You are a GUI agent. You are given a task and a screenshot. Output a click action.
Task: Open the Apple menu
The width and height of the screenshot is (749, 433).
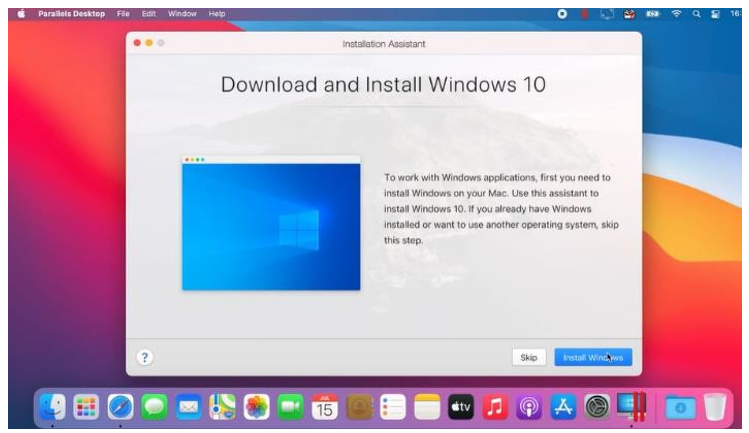coord(20,13)
